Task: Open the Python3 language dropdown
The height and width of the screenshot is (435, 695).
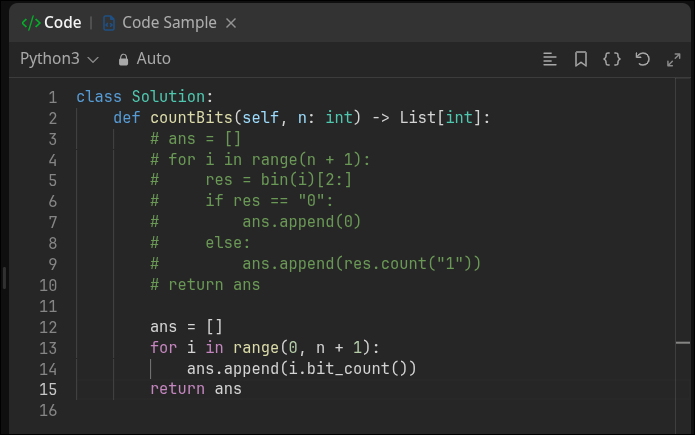Action: (x=59, y=59)
